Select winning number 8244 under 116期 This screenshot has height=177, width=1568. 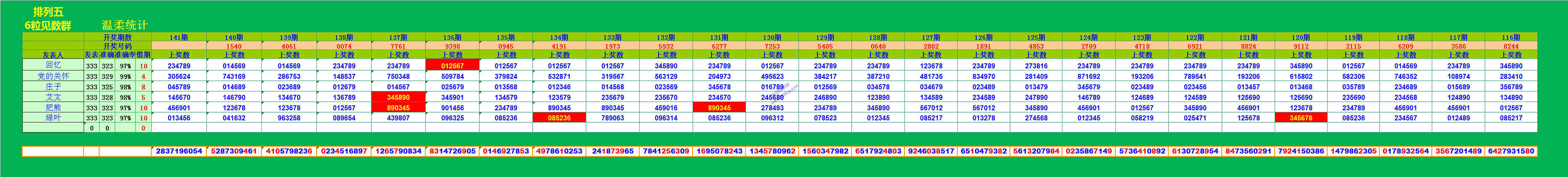pos(1511,46)
